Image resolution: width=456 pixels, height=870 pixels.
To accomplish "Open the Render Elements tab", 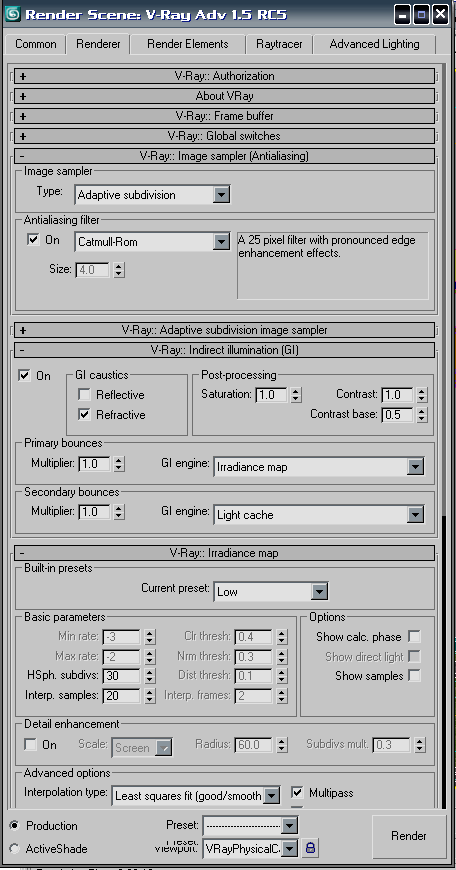I will click(188, 44).
